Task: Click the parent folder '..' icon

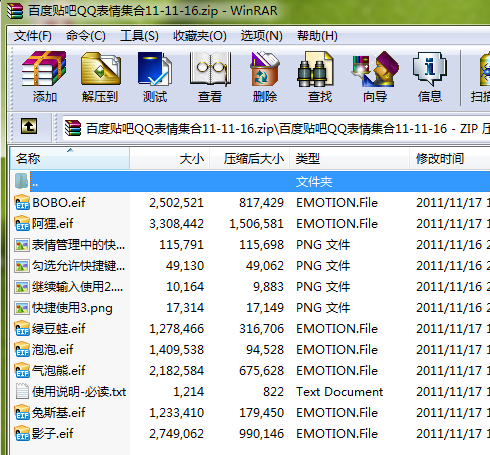Action: click(21, 181)
